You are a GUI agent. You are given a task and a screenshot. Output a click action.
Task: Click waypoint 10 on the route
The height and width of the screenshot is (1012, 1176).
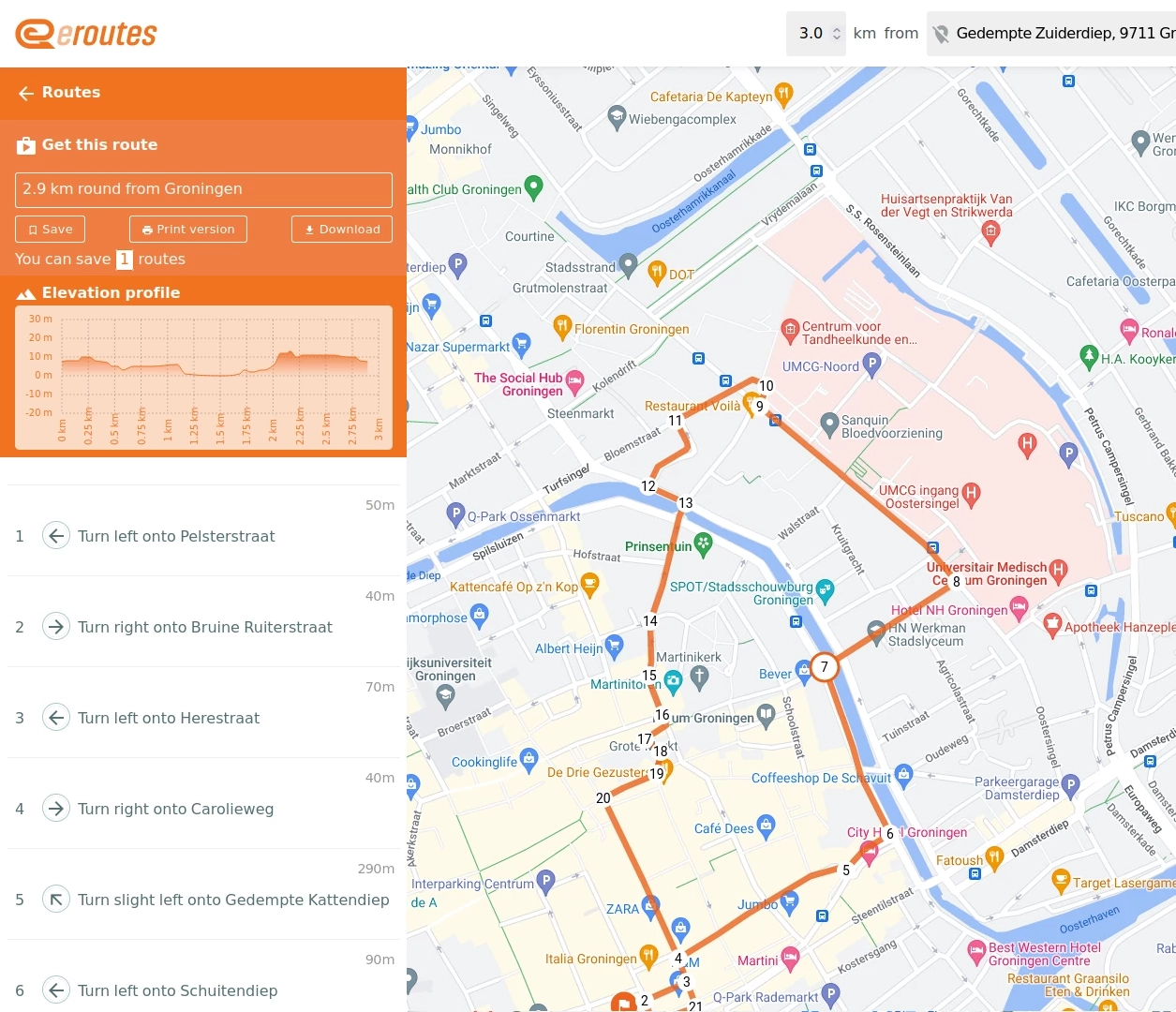coord(767,386)
